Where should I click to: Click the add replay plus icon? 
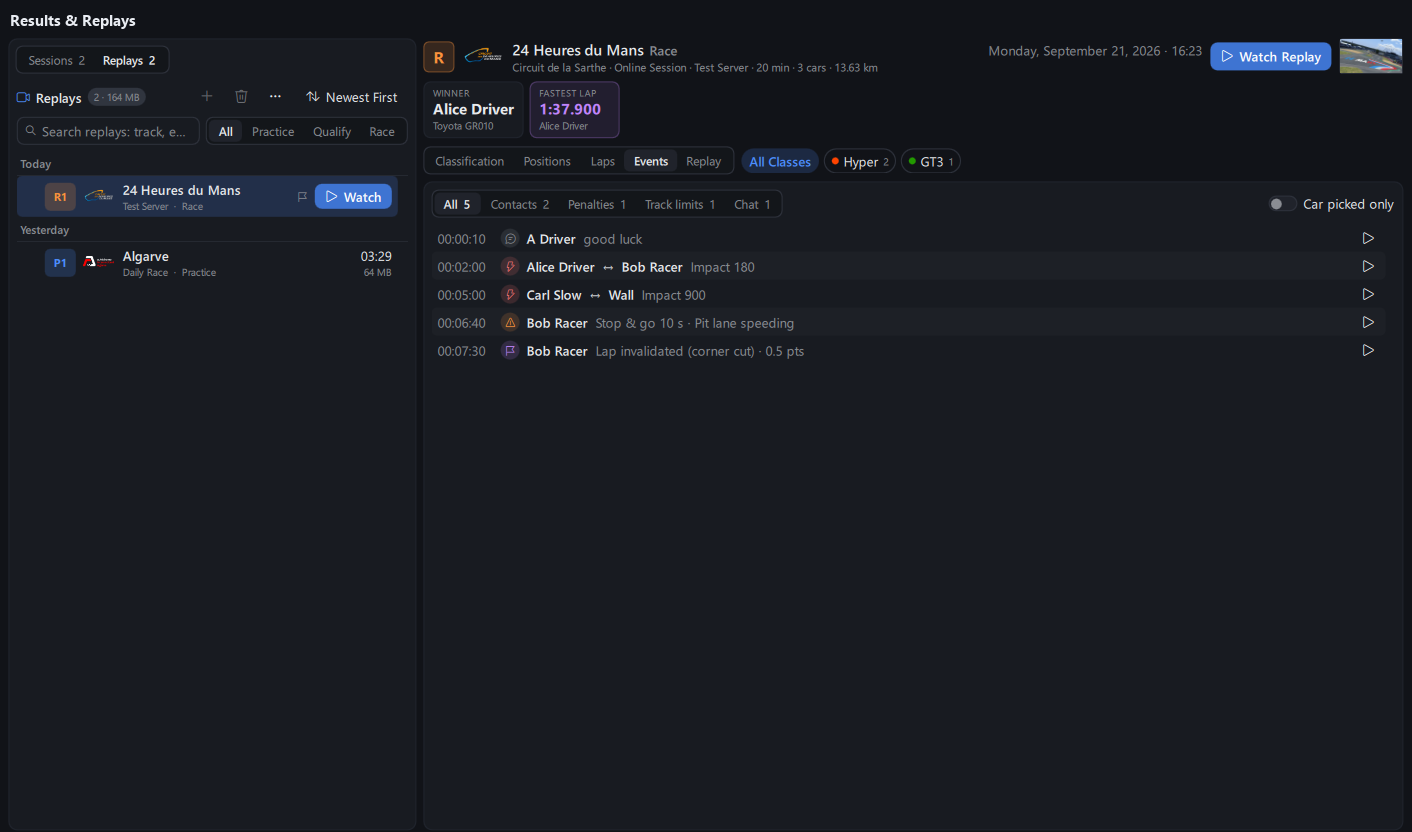207,97
